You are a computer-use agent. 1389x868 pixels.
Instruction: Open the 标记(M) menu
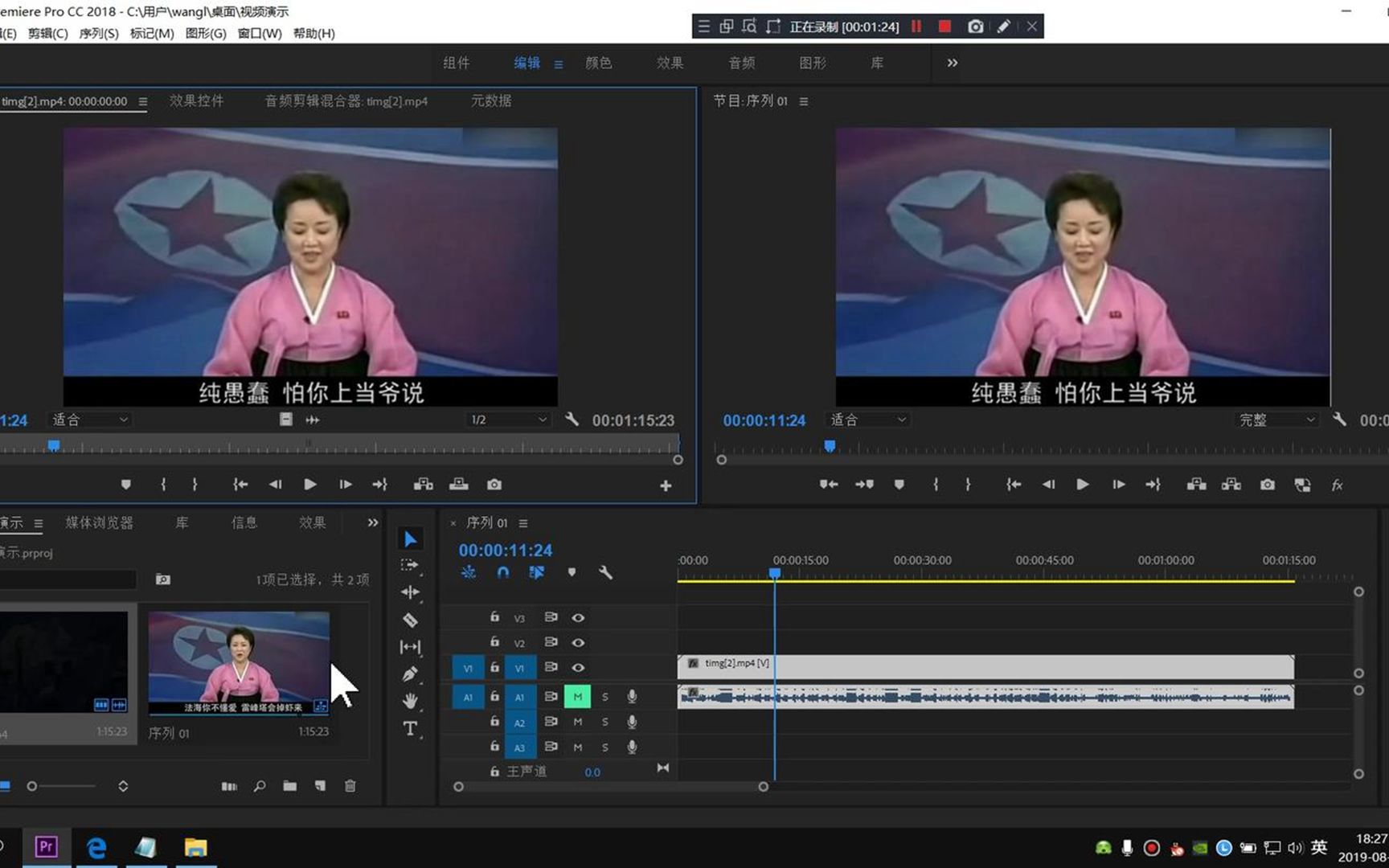point(151,33)
